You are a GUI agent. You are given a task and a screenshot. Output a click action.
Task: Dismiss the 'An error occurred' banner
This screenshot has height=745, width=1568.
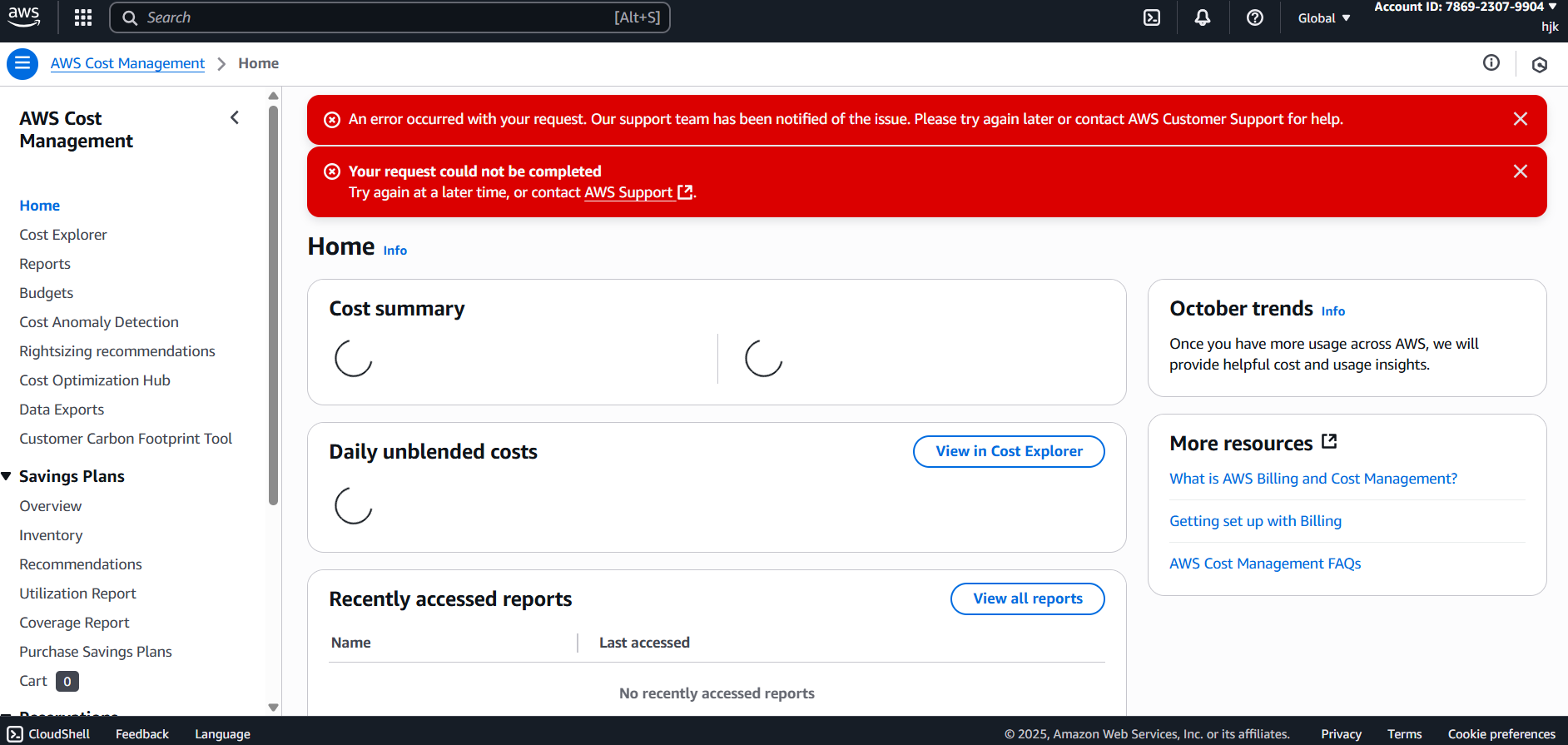coord(1521,119)
